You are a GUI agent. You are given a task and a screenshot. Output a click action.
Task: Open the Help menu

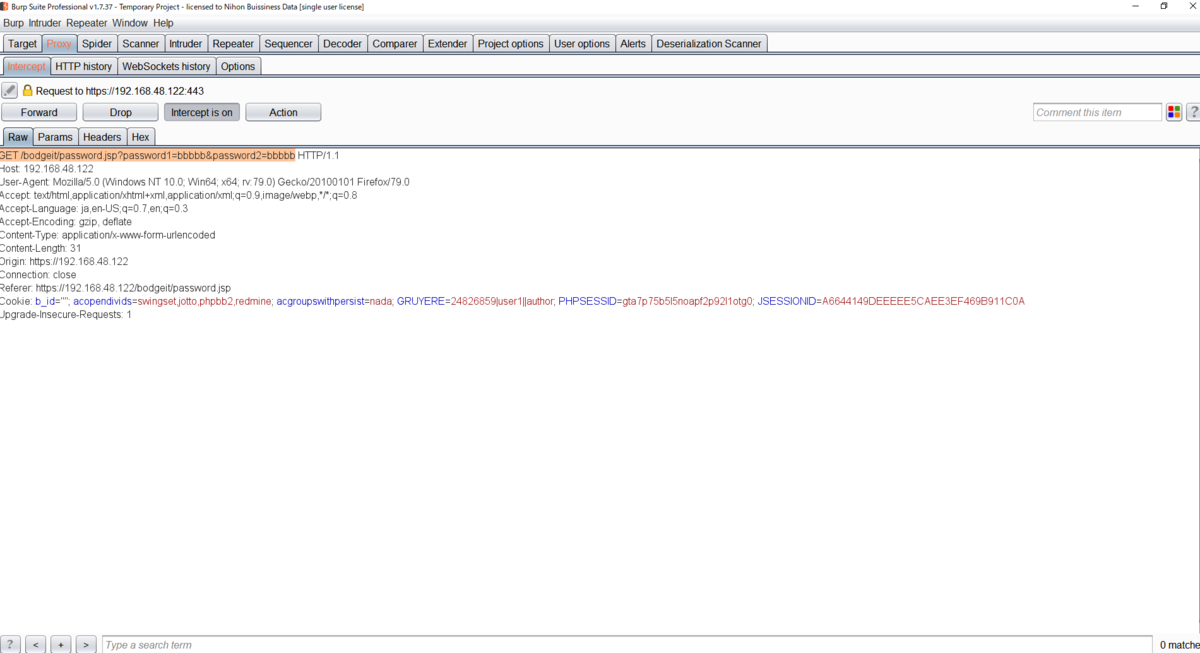pyautogui.click(x=163, y=23)
